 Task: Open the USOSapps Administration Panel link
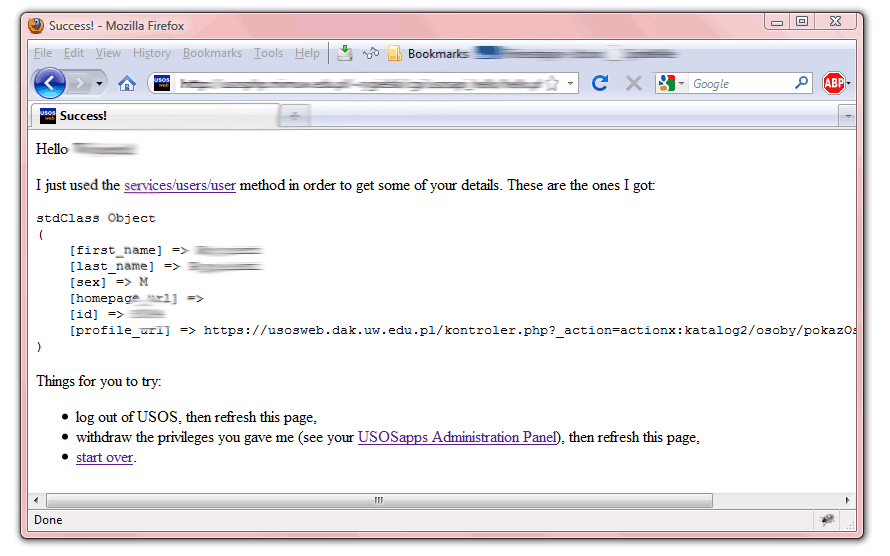click(457, 437)
